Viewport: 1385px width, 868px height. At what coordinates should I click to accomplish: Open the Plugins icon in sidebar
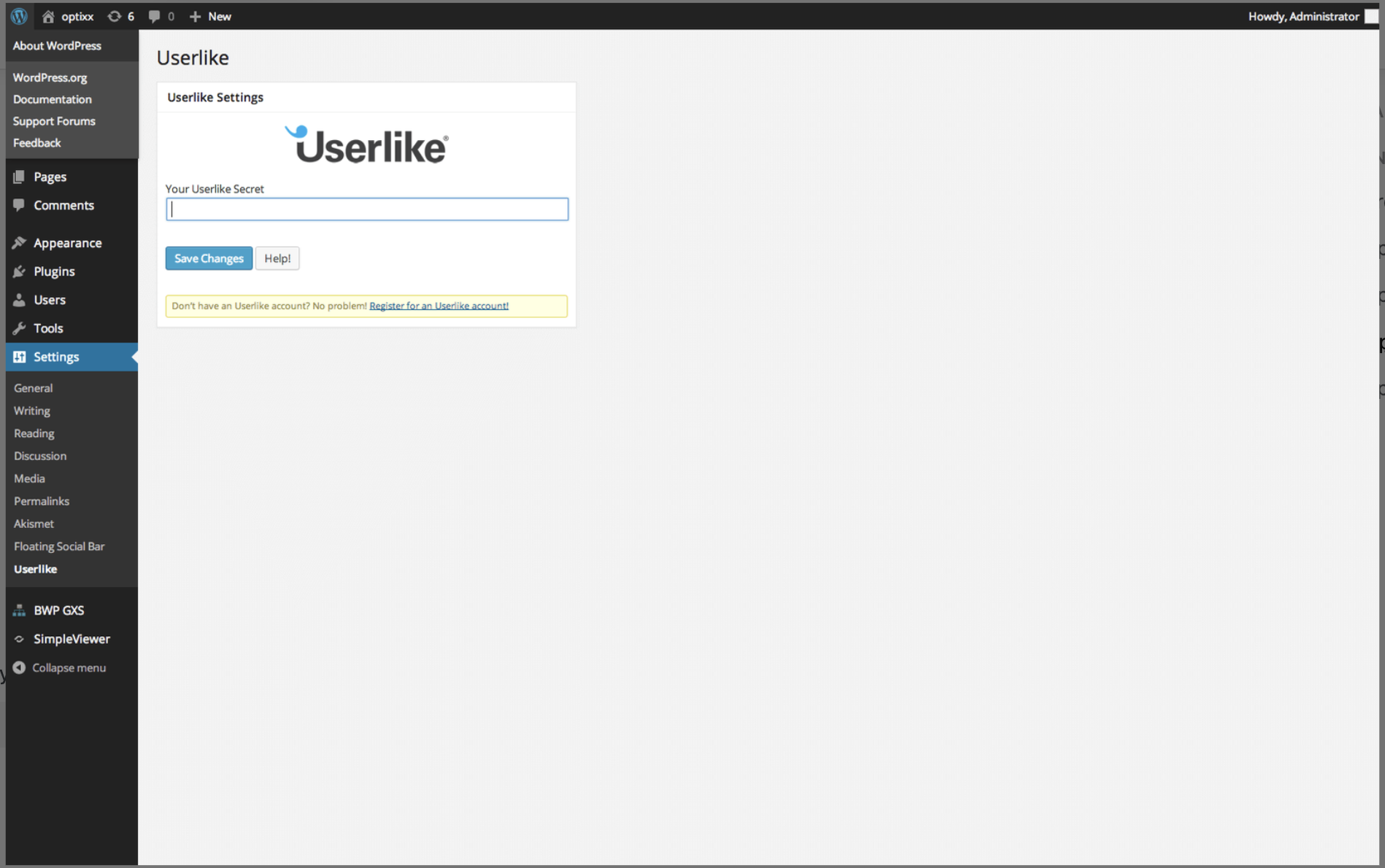(20, 271)
